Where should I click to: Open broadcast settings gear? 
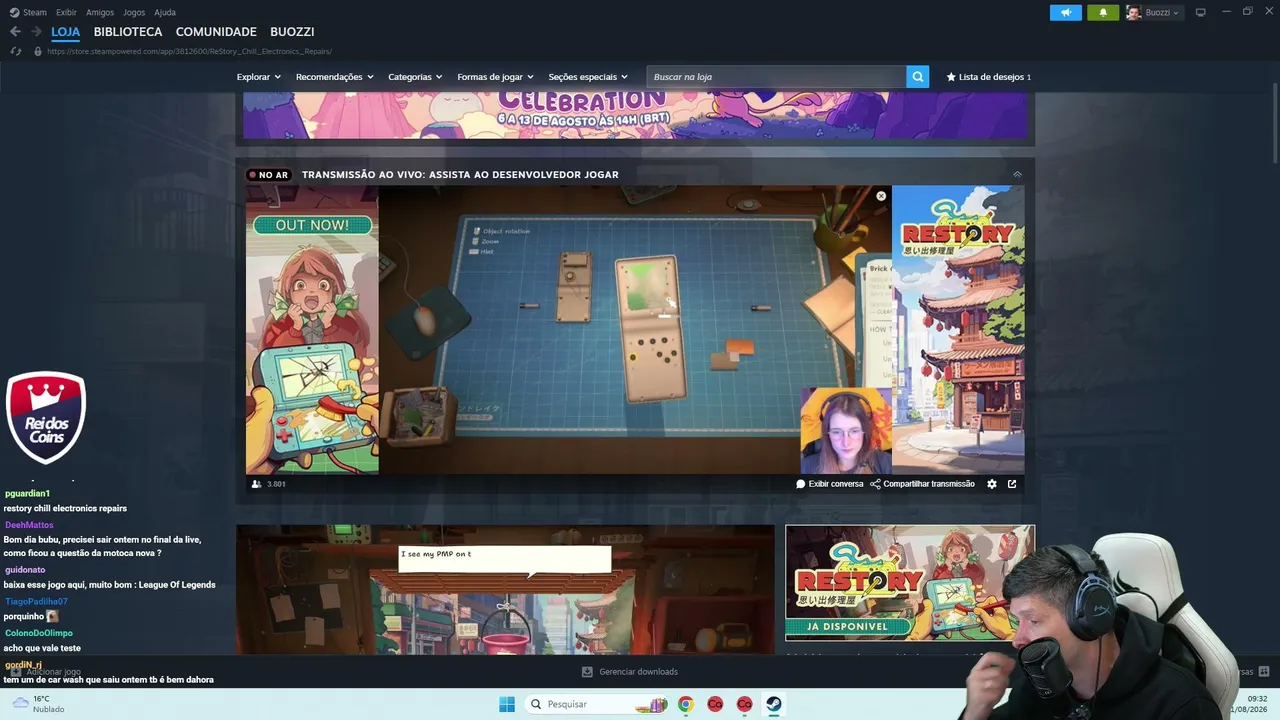[x=992, y=484]
